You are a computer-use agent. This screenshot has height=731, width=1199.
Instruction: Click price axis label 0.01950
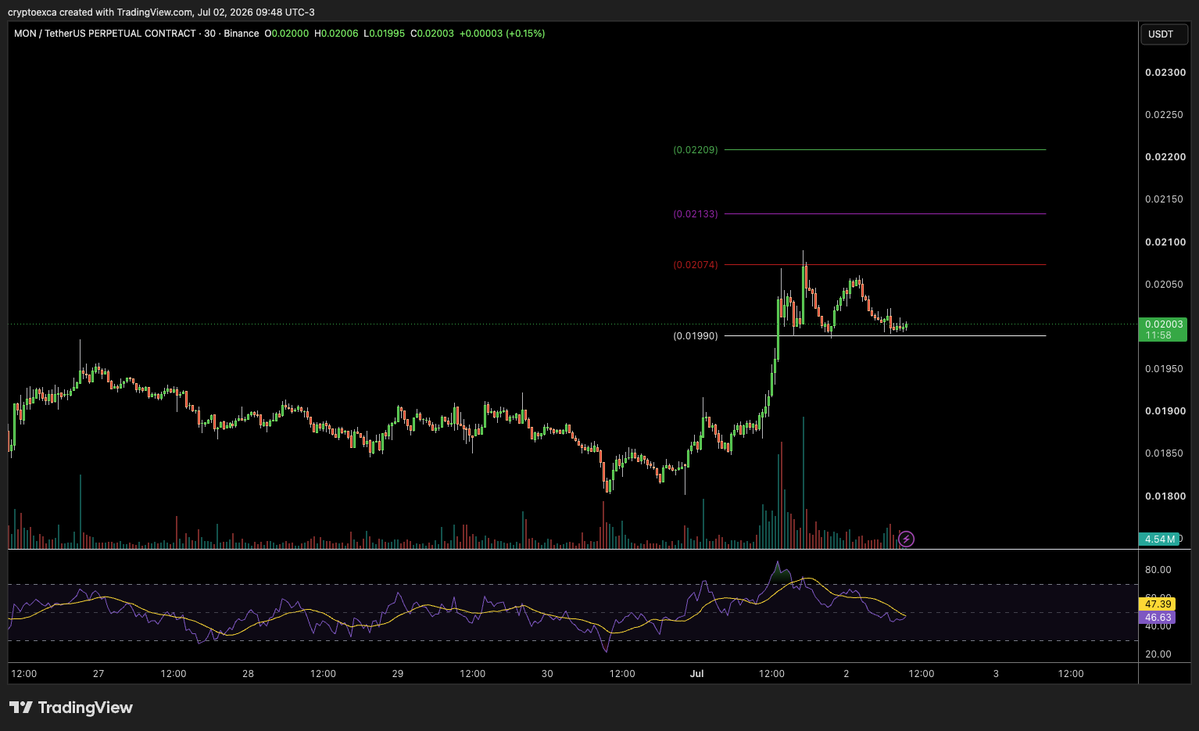(1165, 369)
